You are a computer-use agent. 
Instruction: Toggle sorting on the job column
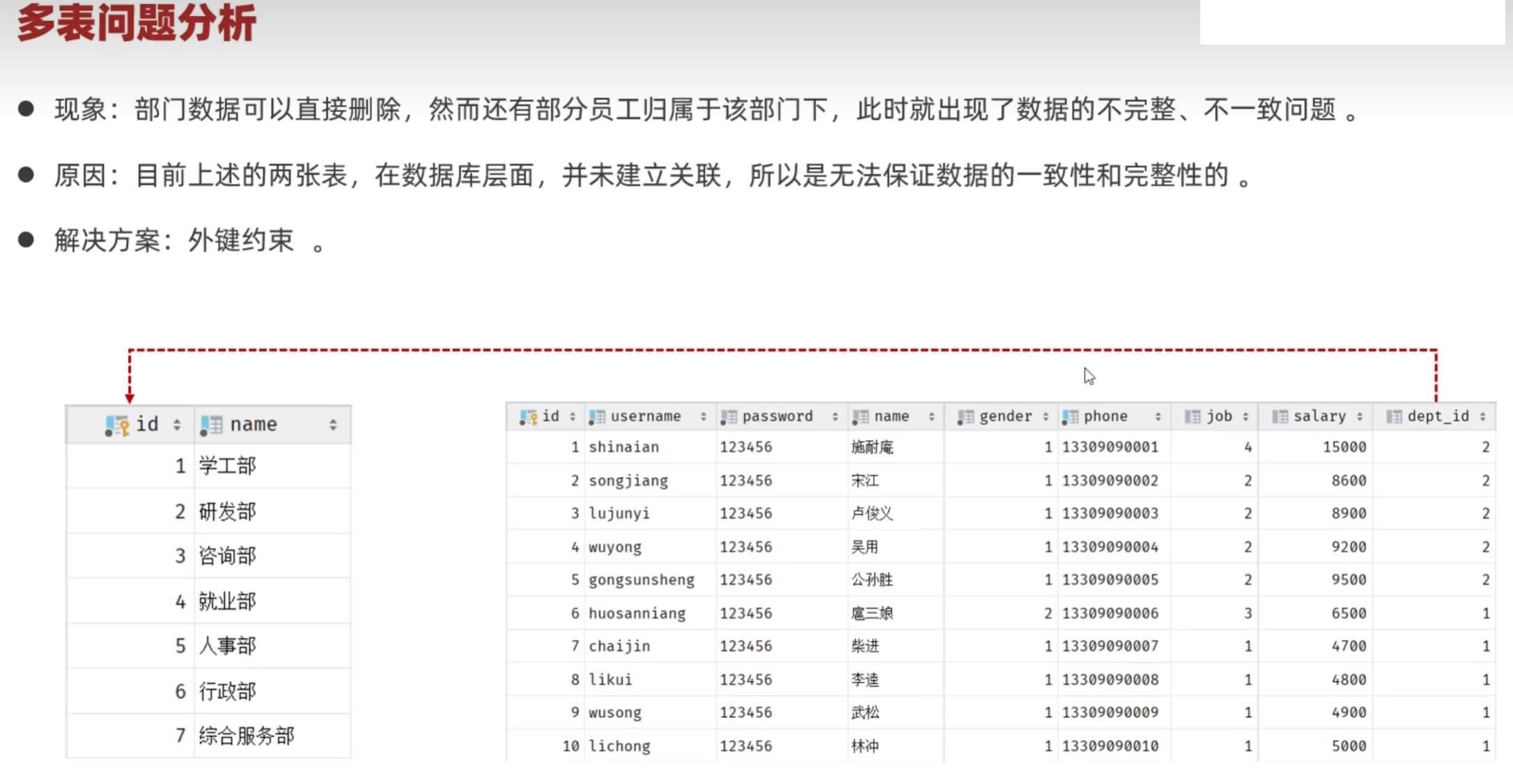[1247, 416]
